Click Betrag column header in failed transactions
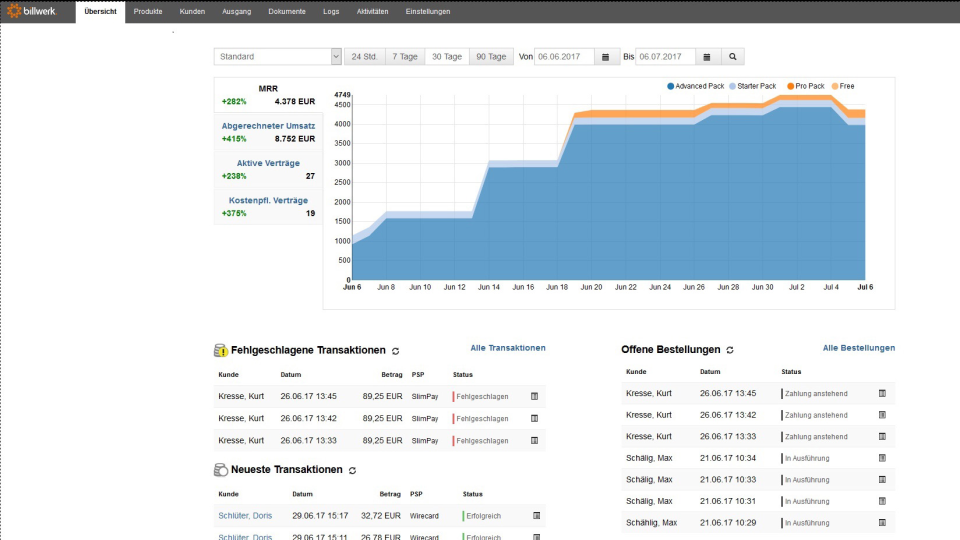960x540 pixels. click(392, 375)
